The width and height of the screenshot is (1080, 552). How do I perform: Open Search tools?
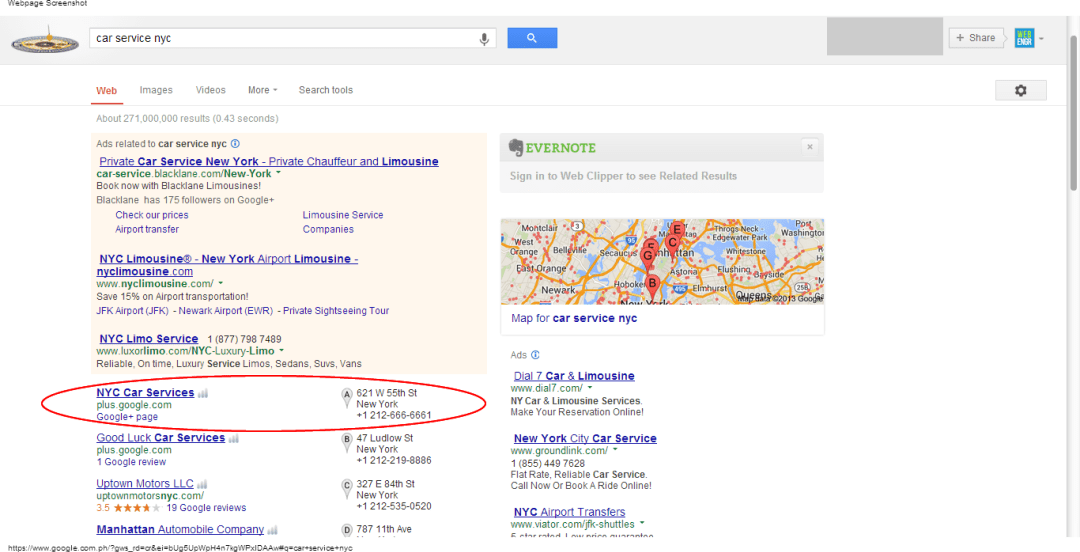click(325, 90)
